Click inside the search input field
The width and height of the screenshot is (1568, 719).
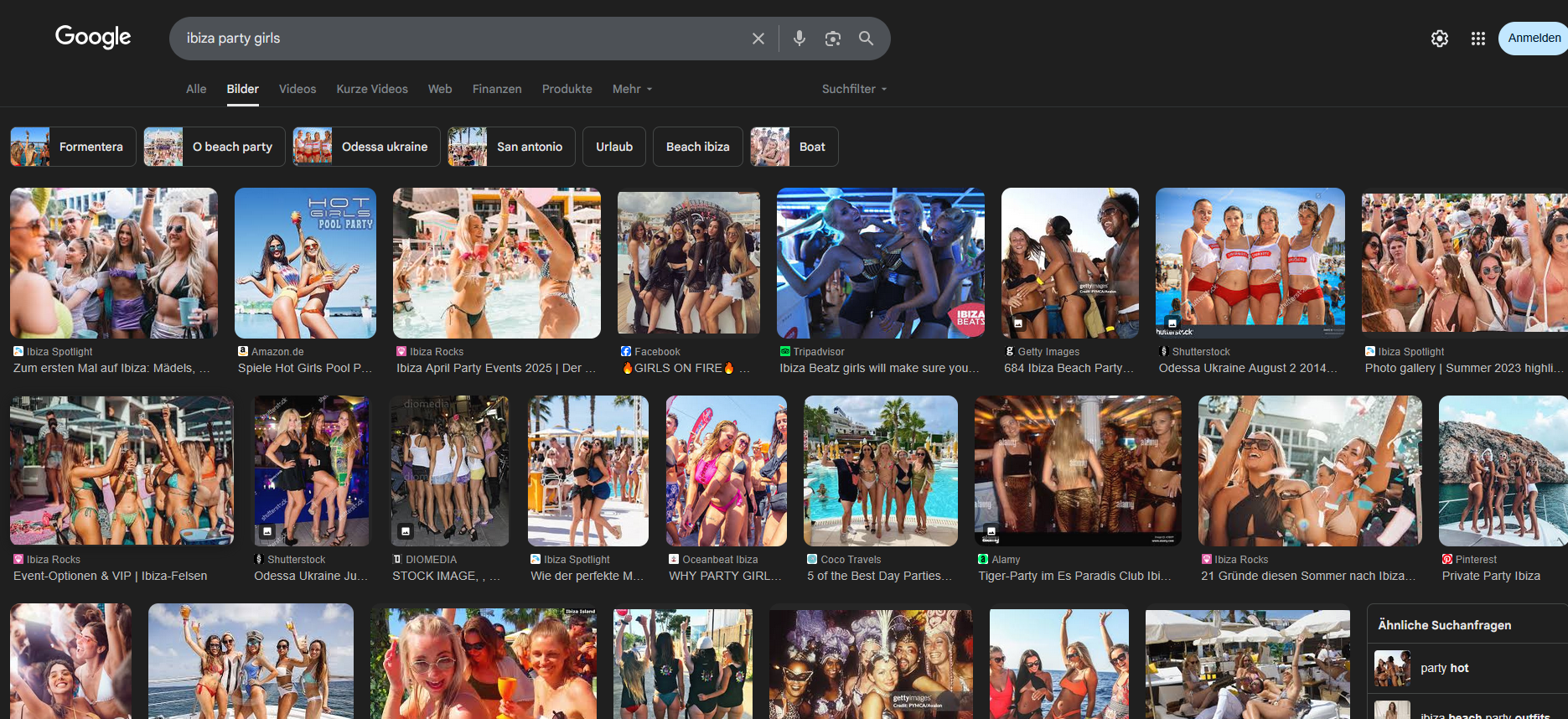point(461,39)
